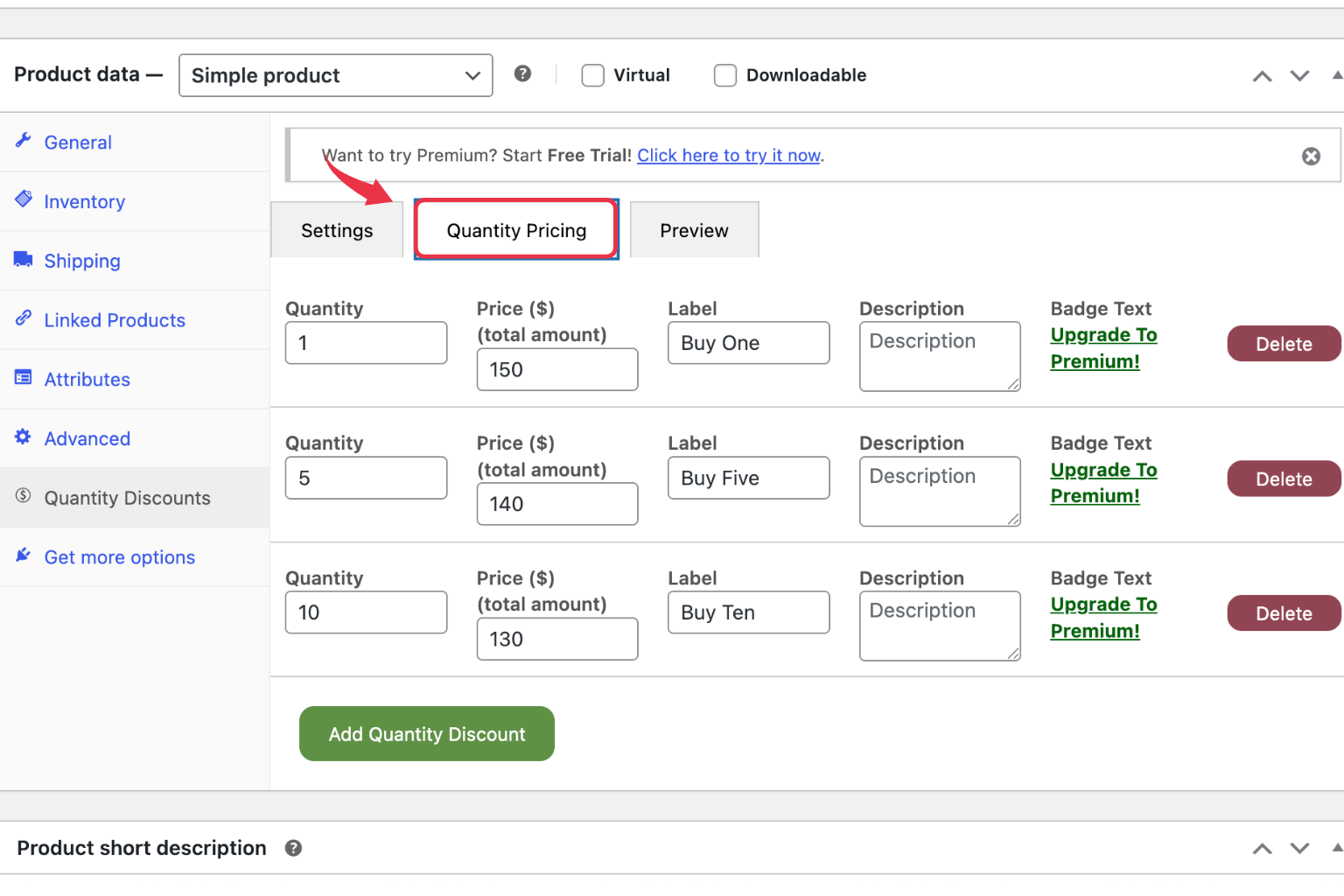This screenshot has width=1344, height=896.
Task: Click the Product short description move-down chevron
Action: coord(1299,848)
